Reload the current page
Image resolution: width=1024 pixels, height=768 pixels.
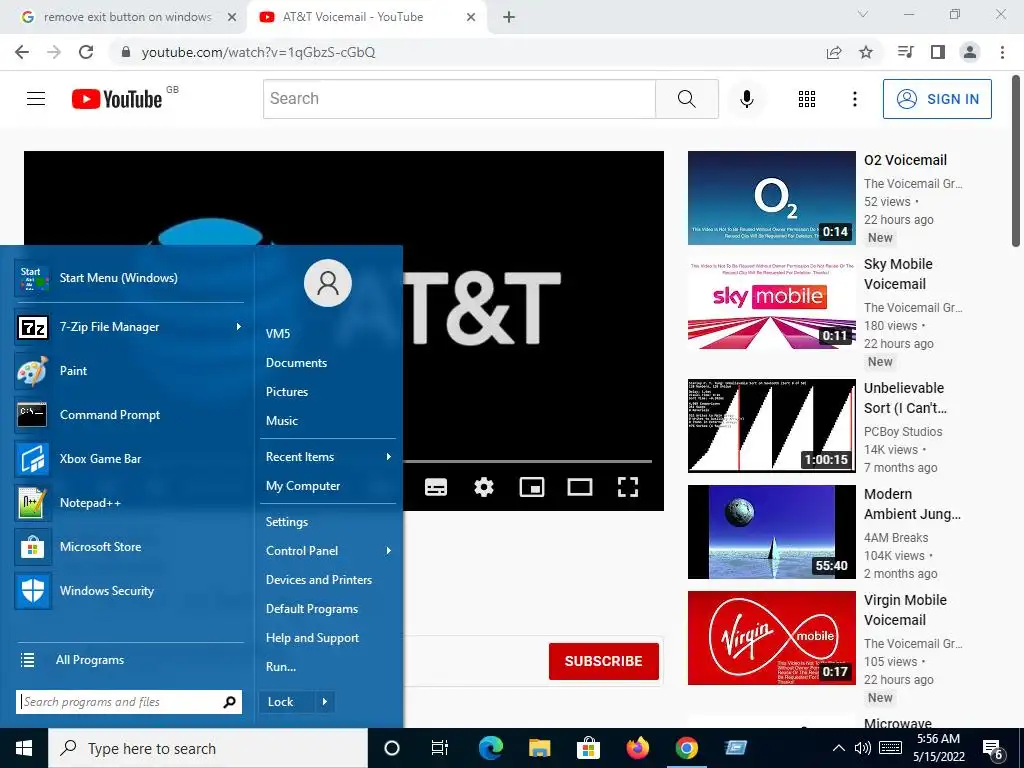[x=86, y=52]
